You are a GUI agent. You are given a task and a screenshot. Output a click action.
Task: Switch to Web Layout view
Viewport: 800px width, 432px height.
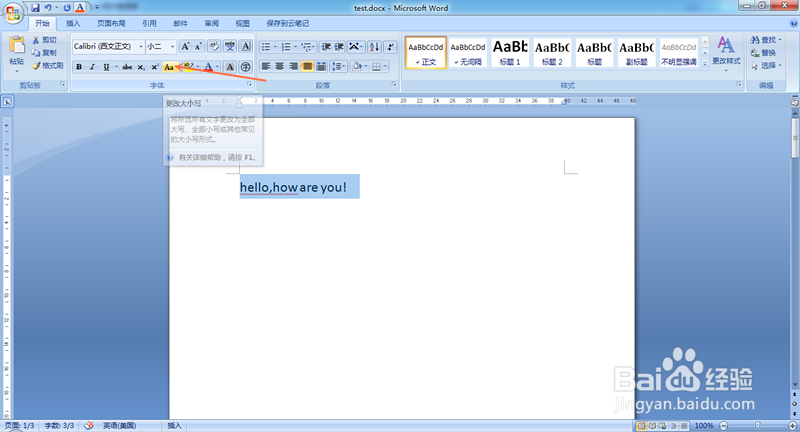[662, 425]
